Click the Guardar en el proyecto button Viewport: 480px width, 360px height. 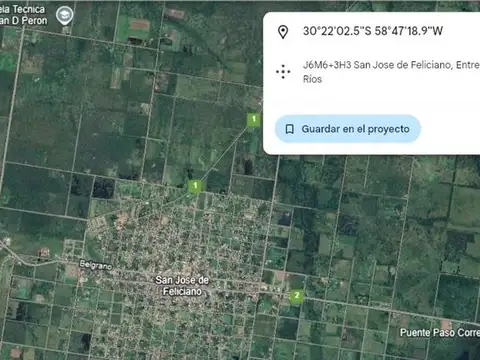pos(348,129)
